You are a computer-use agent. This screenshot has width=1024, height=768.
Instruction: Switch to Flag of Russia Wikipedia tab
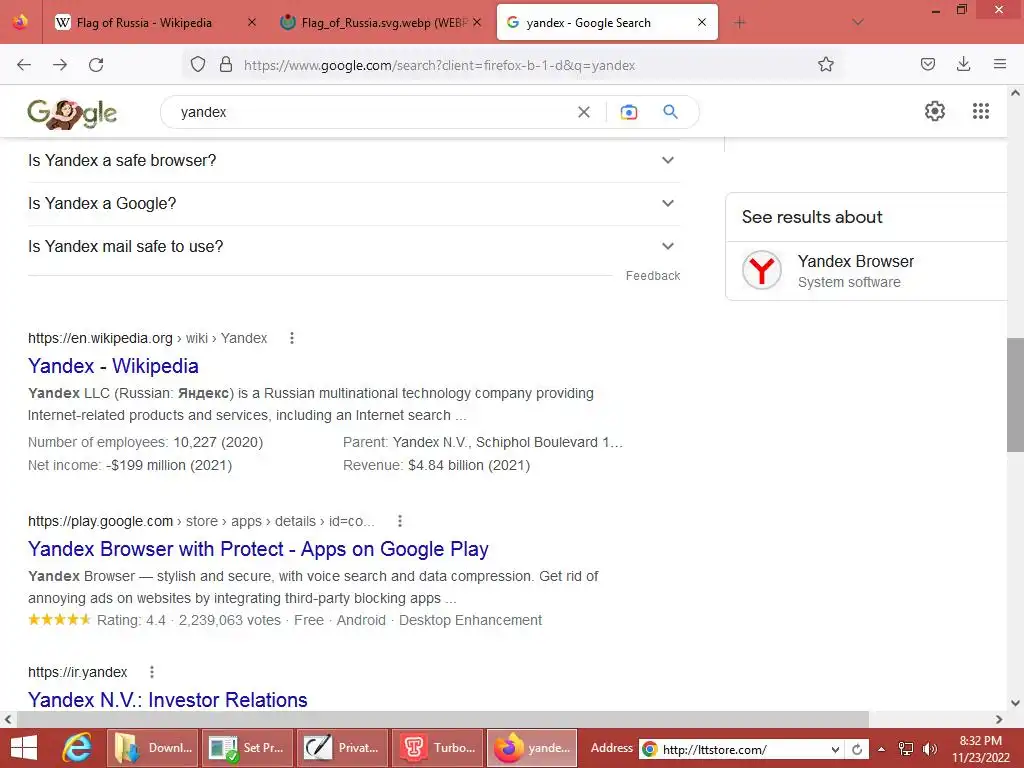click(154, 23)
